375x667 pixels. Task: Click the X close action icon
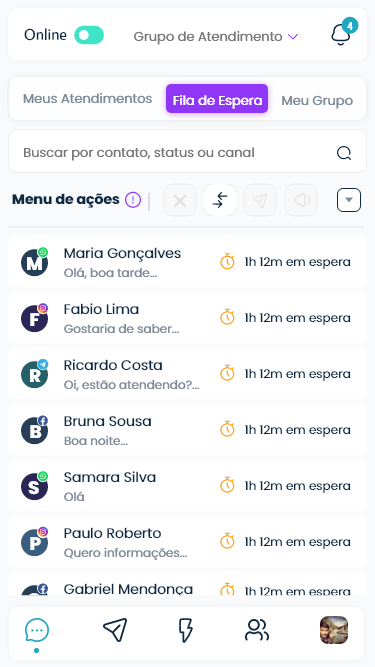pos(180,200)
